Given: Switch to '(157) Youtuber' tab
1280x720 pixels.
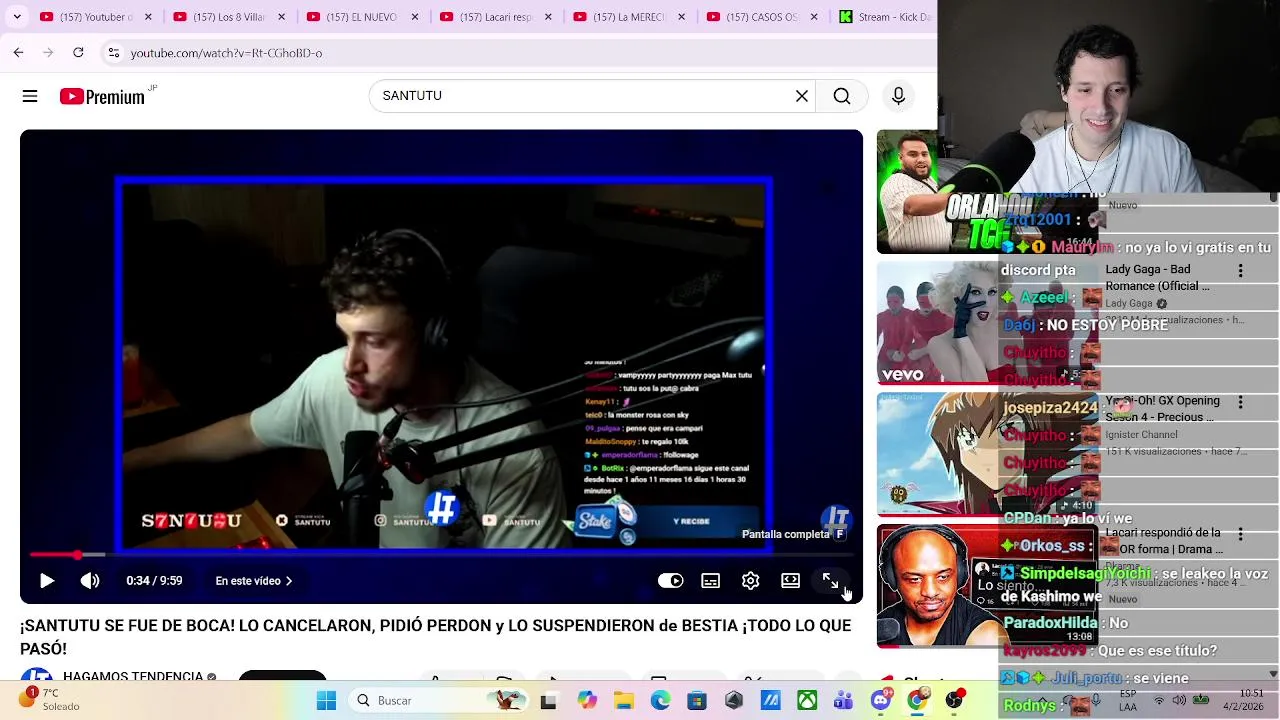Looking at the screenshot, I should [88, 17].
